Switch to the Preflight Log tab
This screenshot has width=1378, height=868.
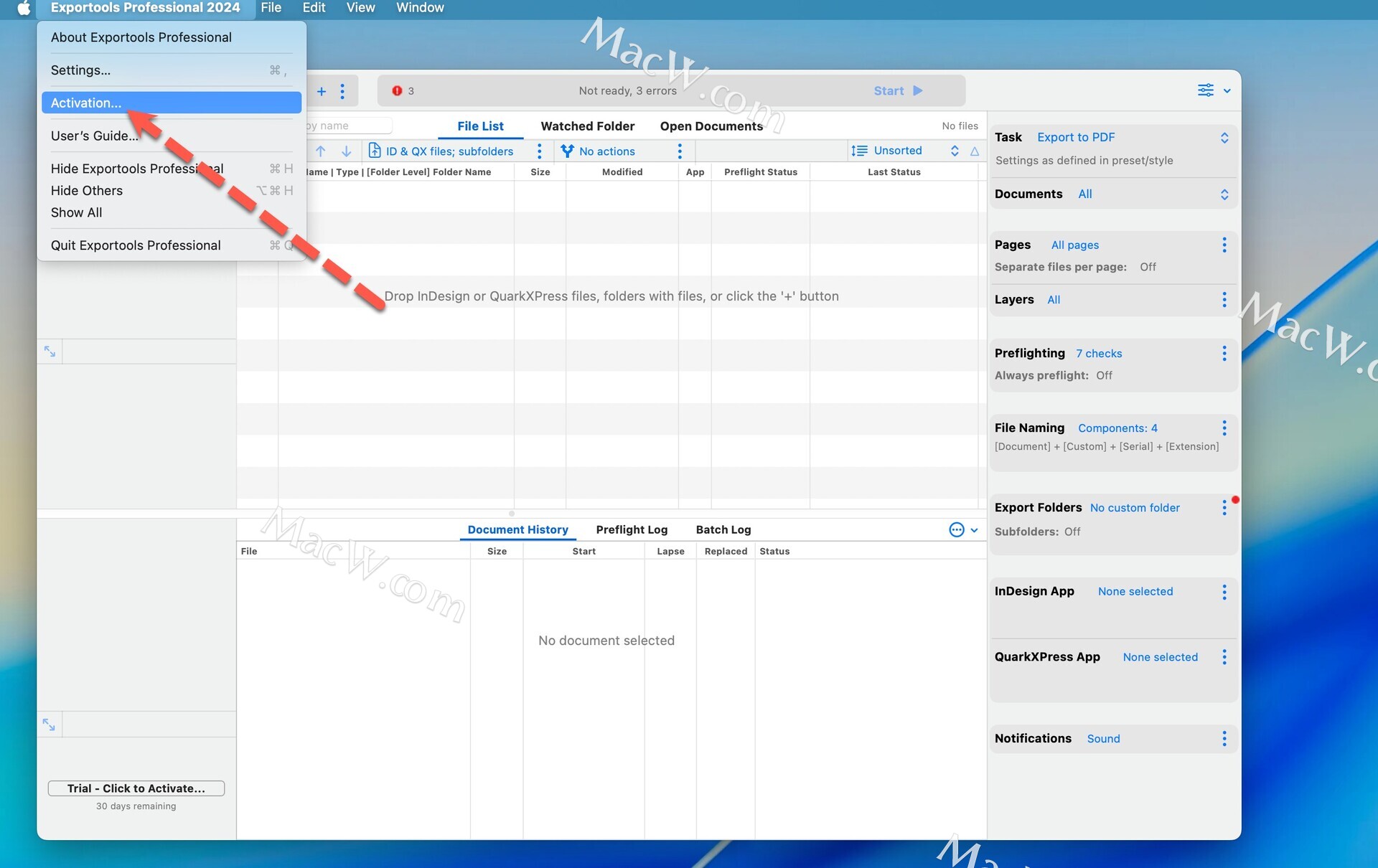coord(632,529)
